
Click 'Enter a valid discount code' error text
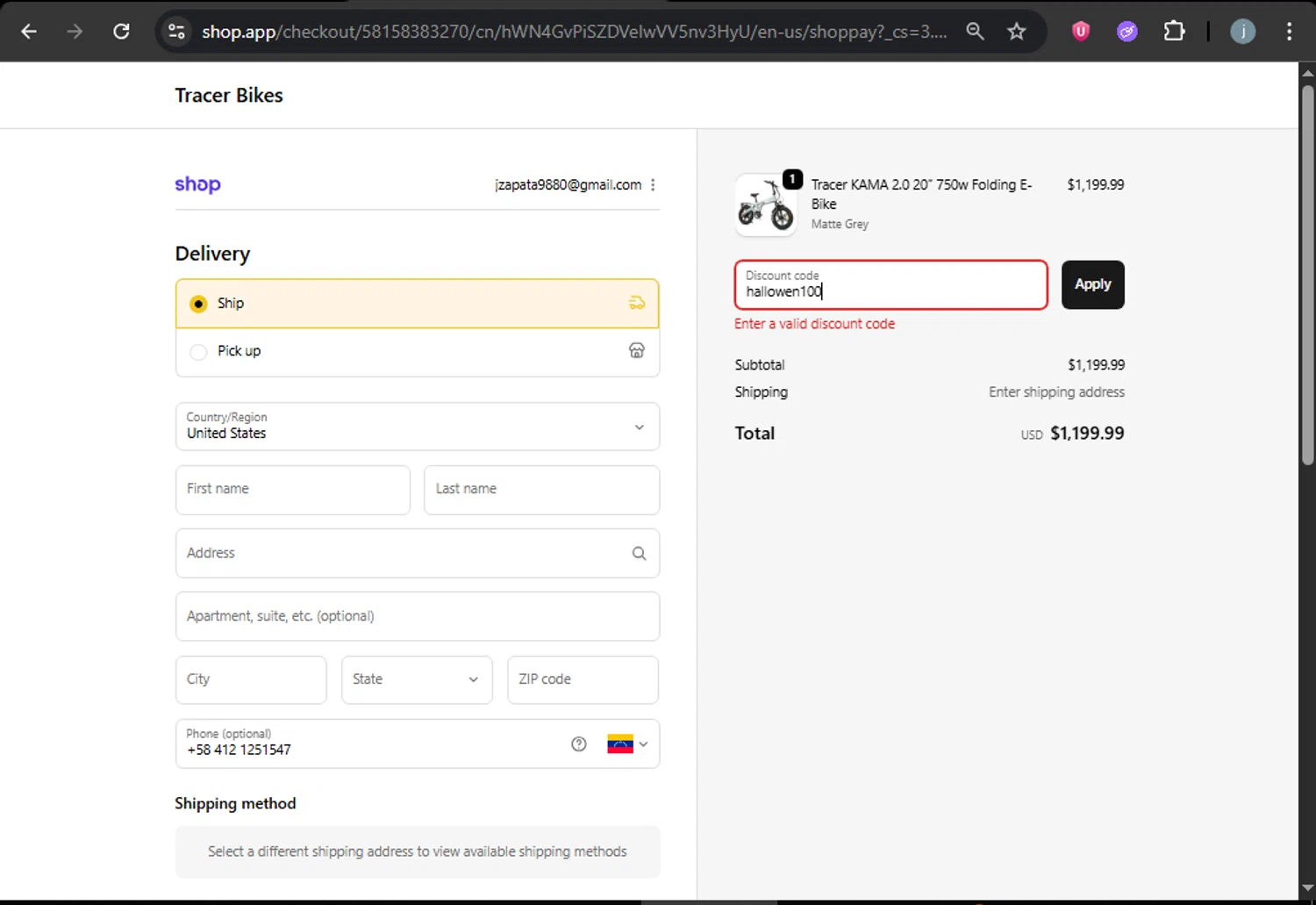pyautogui.click(x=814, y=324)
